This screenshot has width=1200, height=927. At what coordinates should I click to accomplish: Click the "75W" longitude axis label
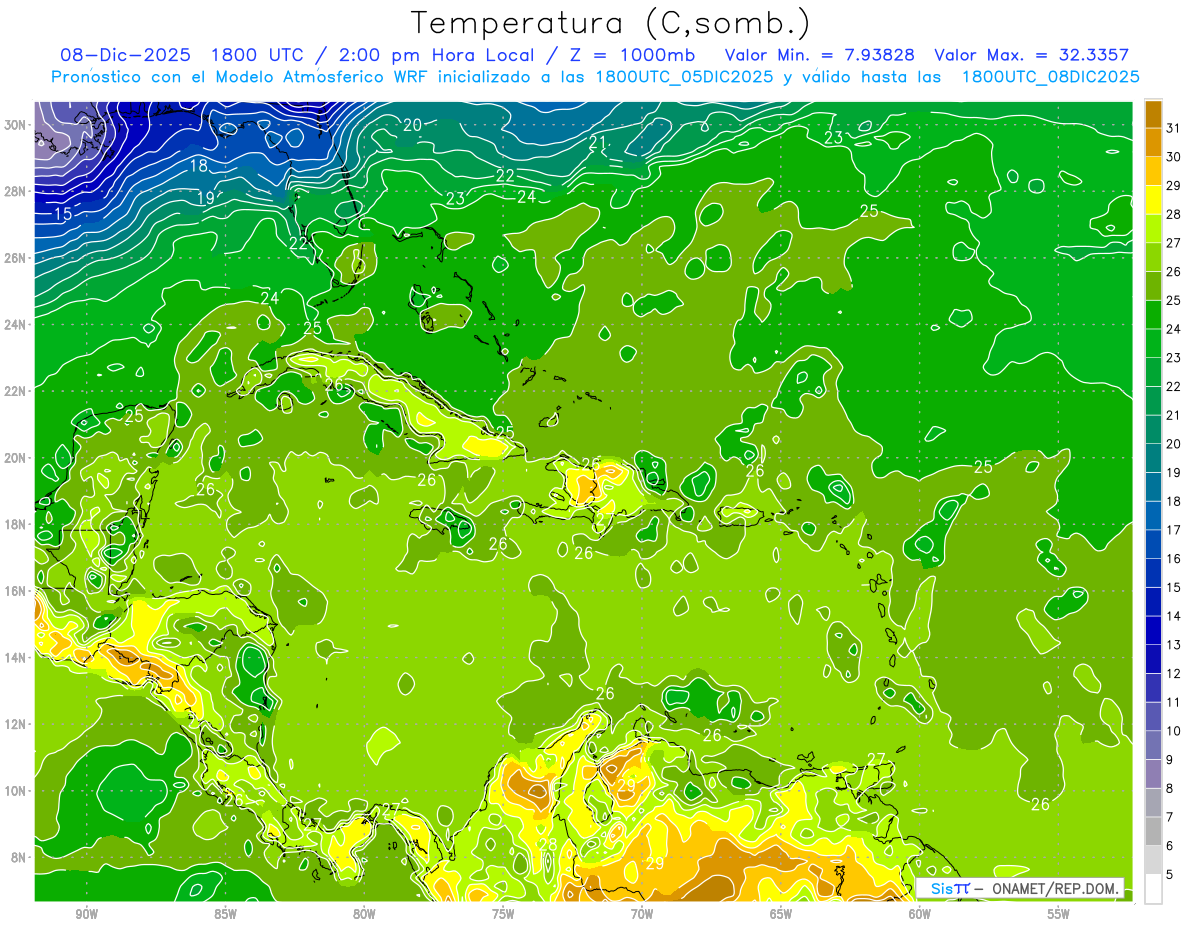(x=503, y=913)
